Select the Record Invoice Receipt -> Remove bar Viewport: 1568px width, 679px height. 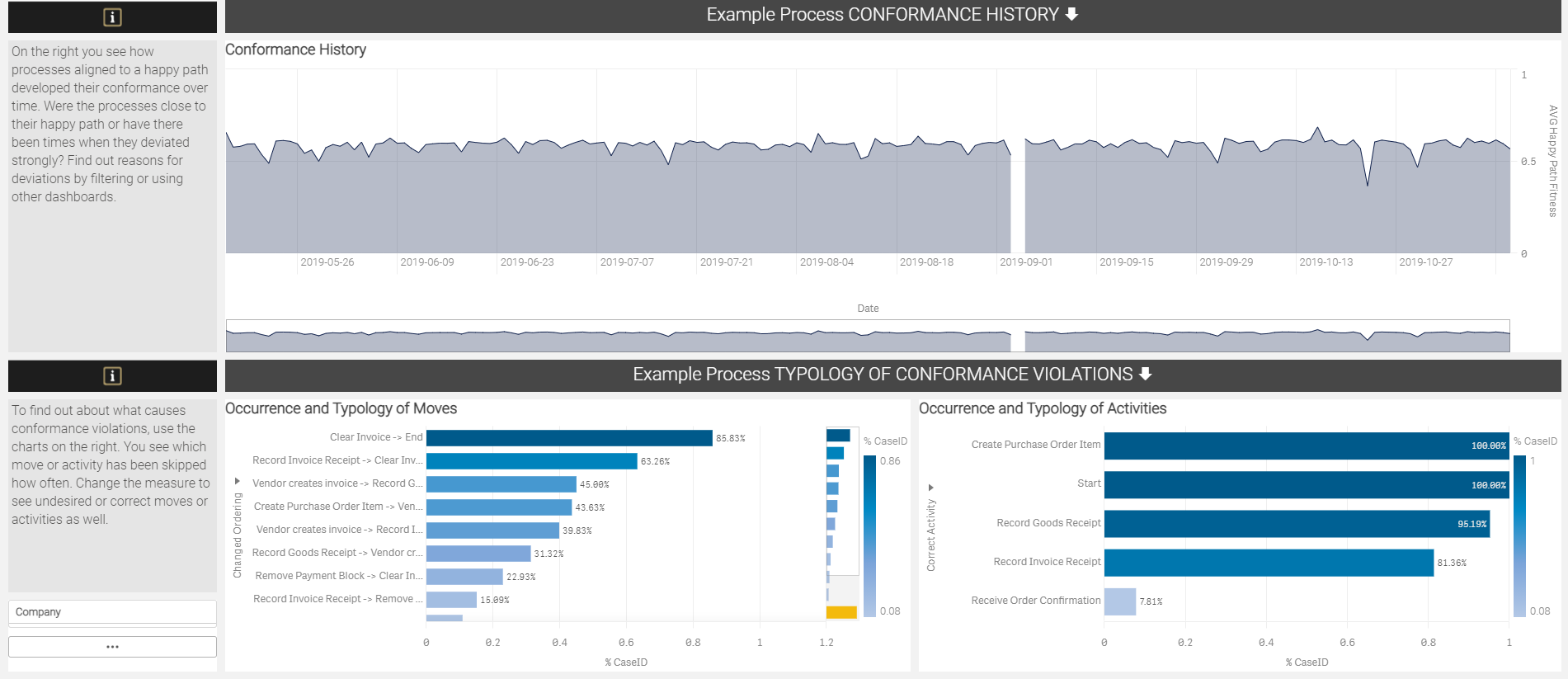451,599
